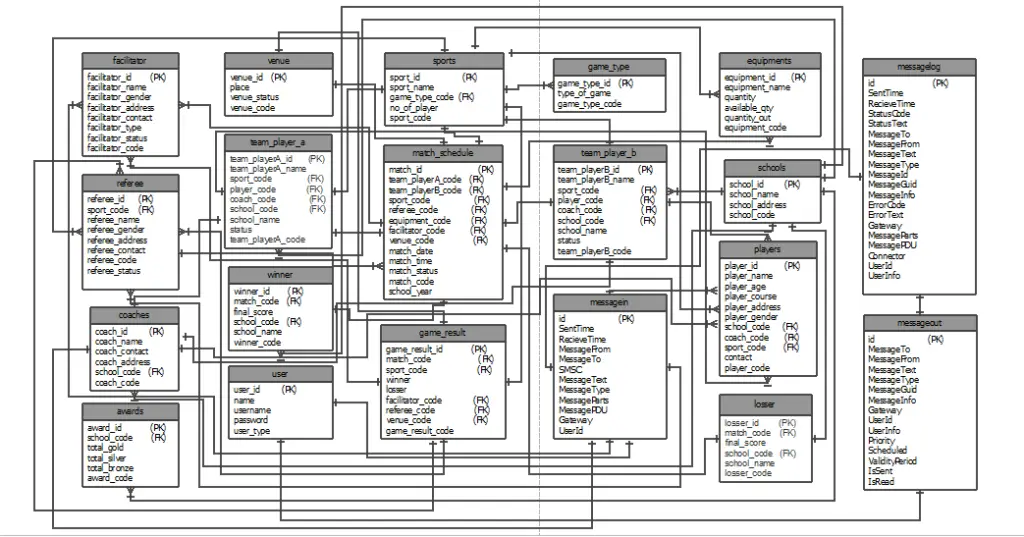Click the referee table header
1024x537 pixels.
131,183
